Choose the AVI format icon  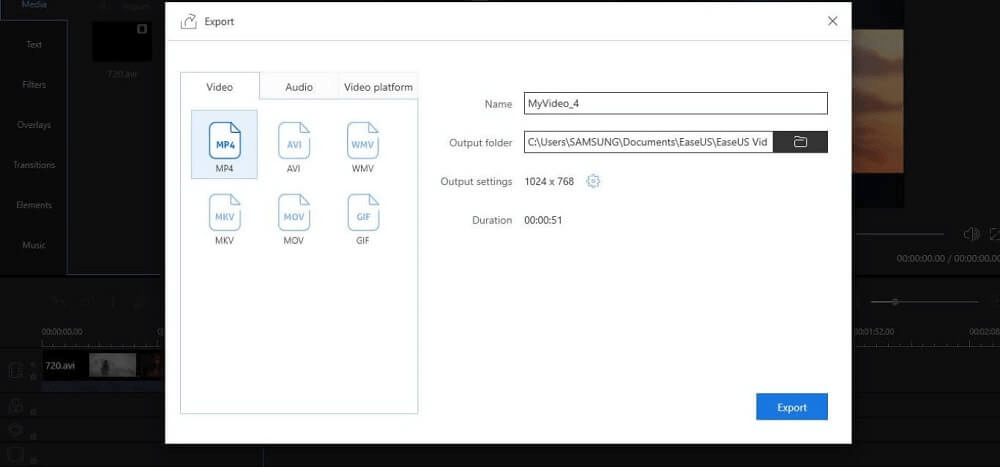[294, 143]
